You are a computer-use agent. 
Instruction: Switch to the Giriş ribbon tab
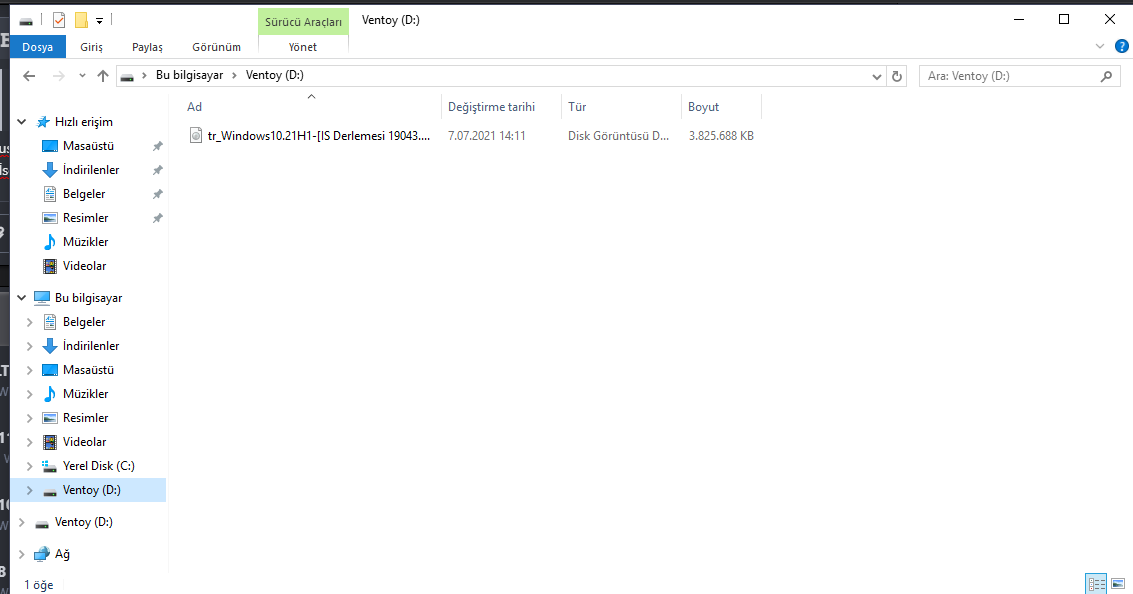tap(91, 47)
